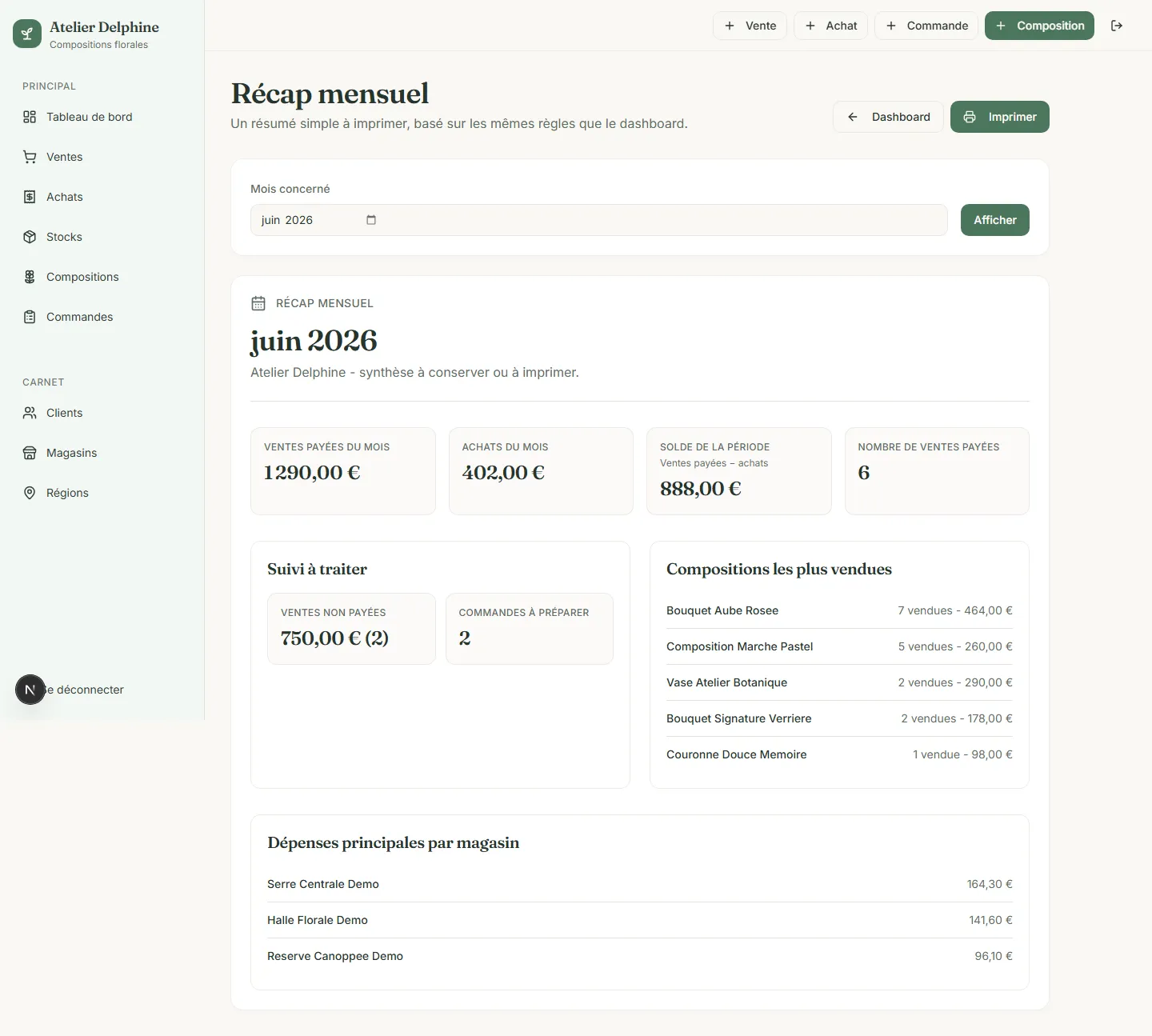This screenshot has width=1152, height=1036.
Task: Click the Serre Centrale Demo row
Action: pyautogui.click(x=640, y=884)
